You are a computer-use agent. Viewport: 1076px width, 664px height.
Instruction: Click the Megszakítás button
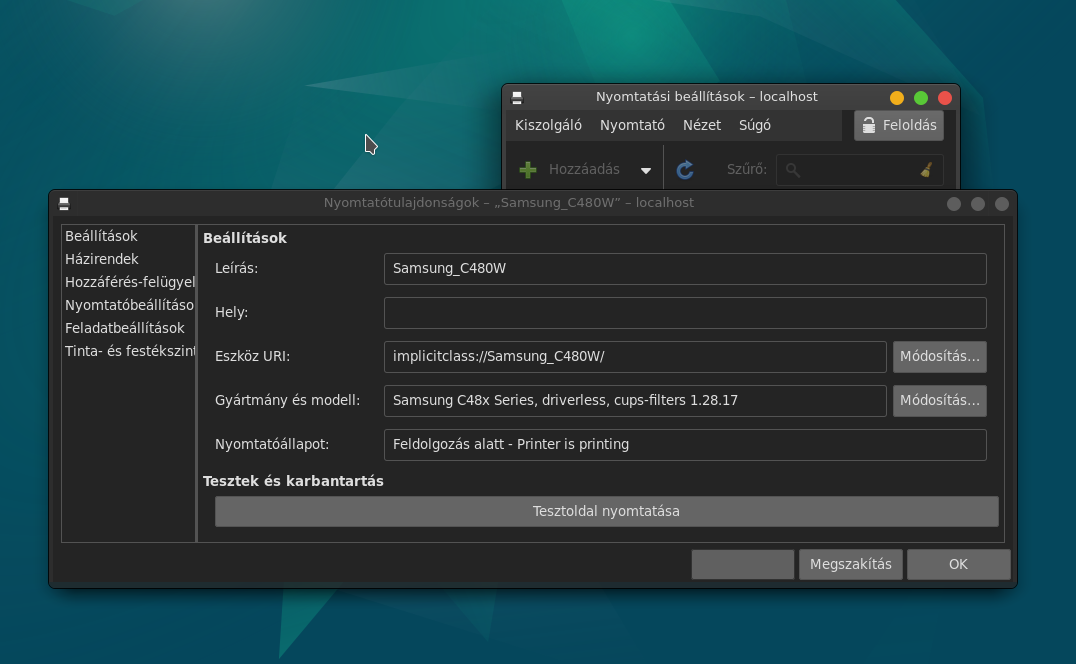[x=850, y=565]
